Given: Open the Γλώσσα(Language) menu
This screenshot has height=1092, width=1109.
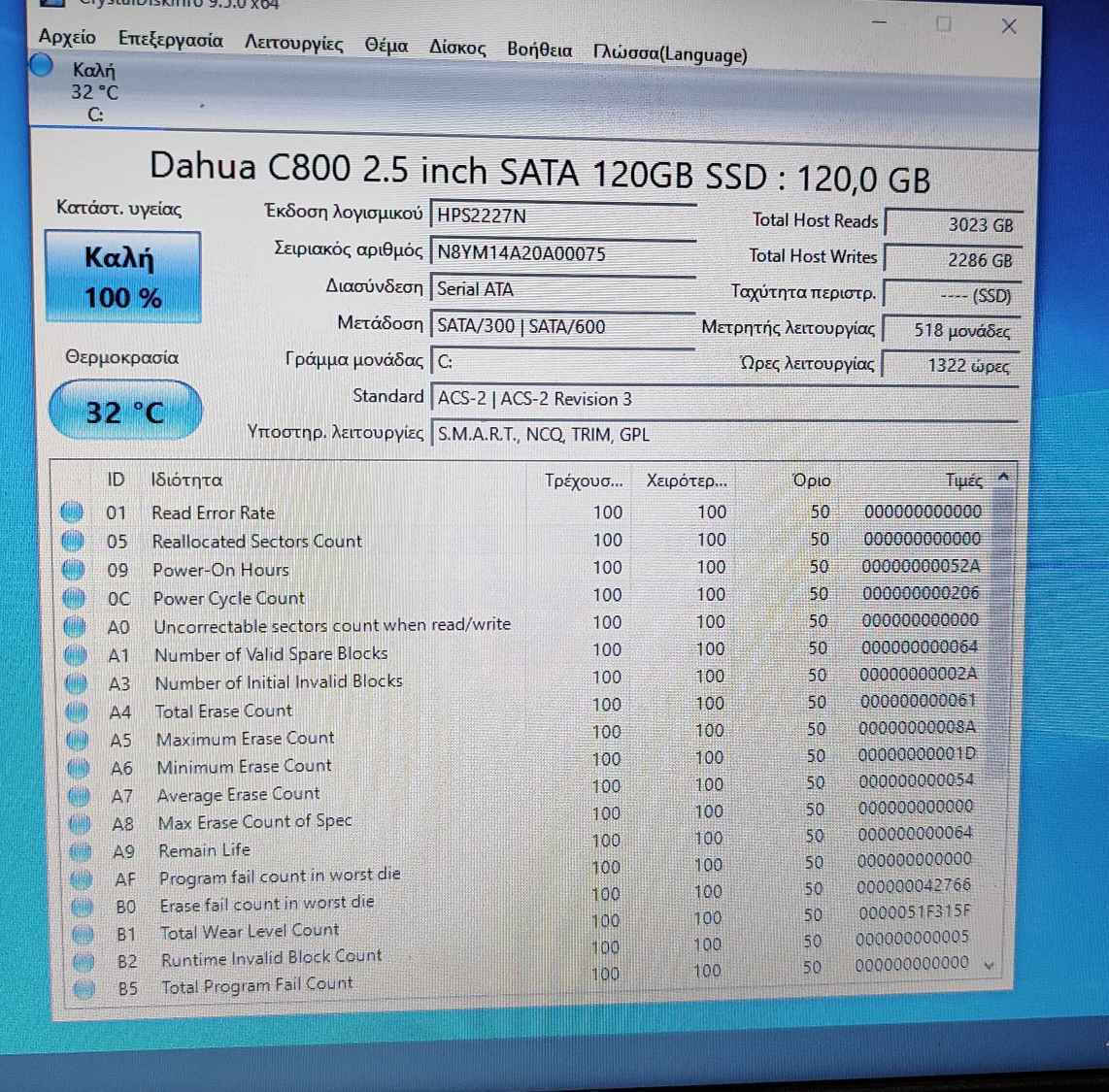Looking at the screenshot, I should pos(670,54).
